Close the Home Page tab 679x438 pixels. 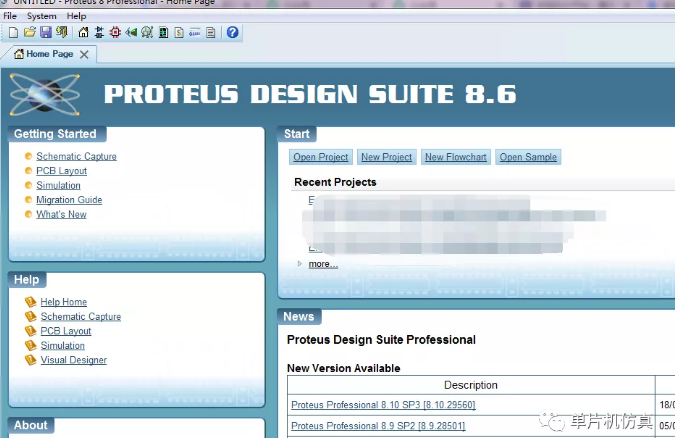(84, 55)
